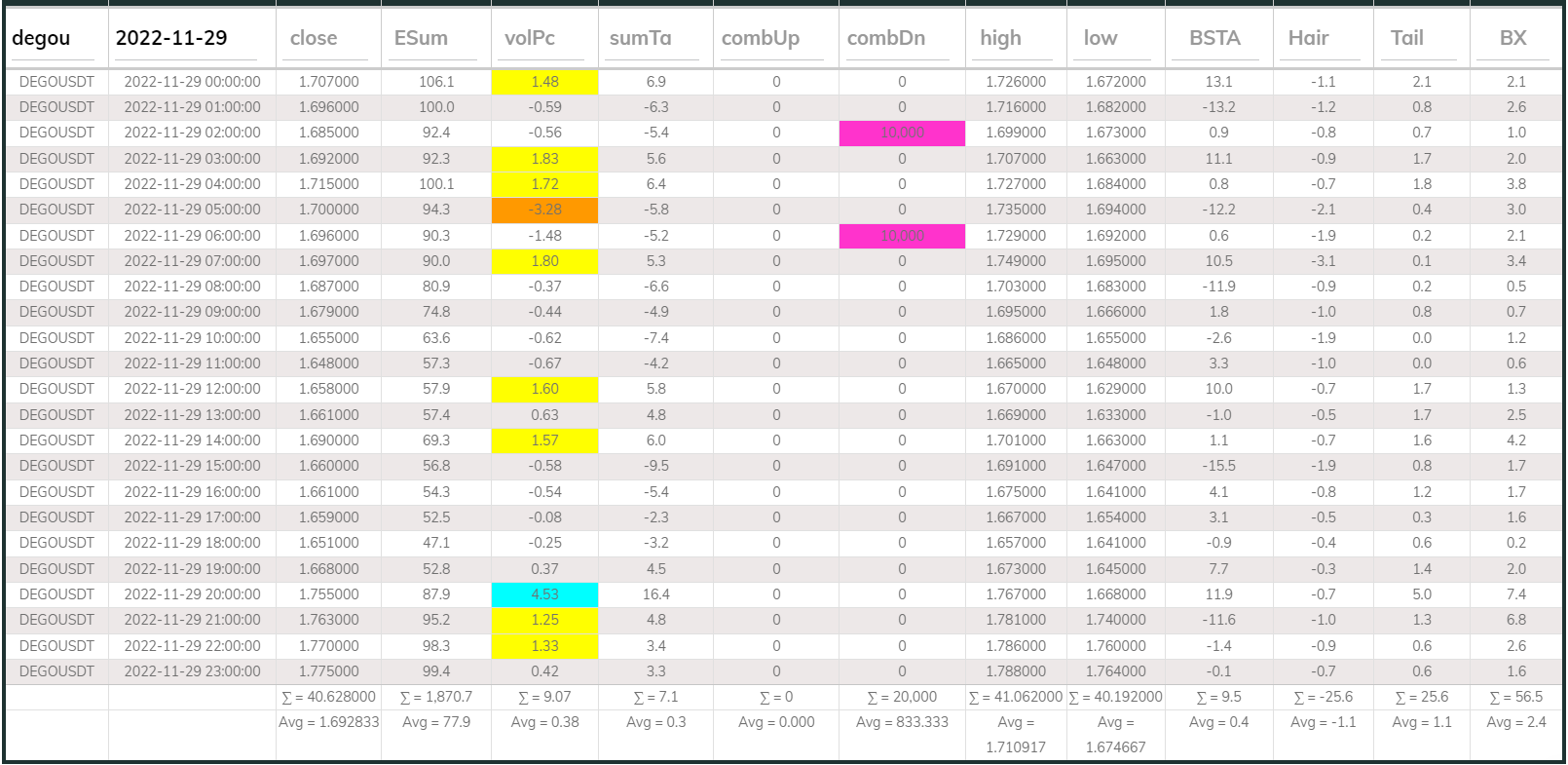
Task: Click the Hair column header
Action: click(x=1308, y=38)
